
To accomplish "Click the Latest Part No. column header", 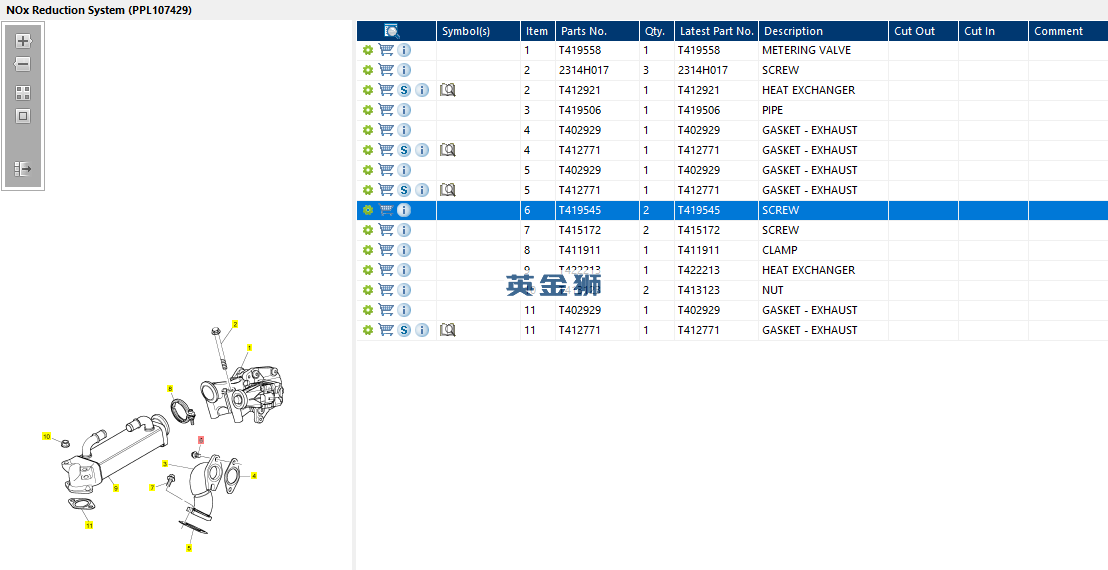I will pyautogui.click(x=716, y=31).
